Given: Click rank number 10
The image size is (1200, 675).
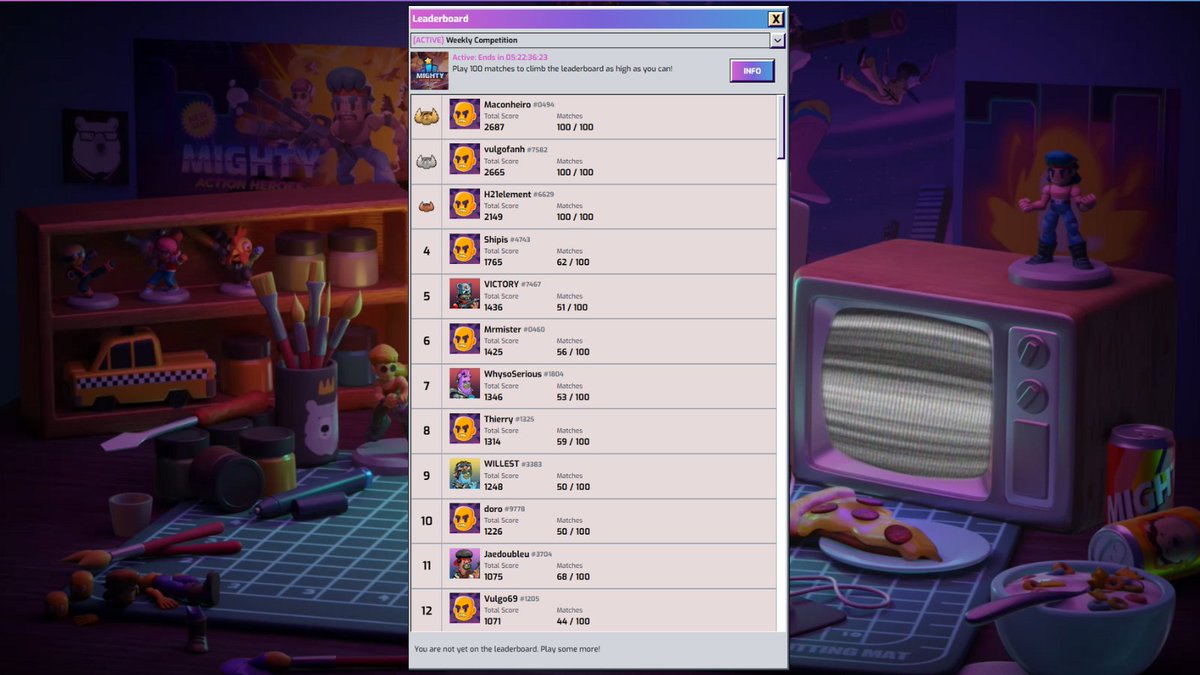Looking at the screenshot, I should point(427,521).
